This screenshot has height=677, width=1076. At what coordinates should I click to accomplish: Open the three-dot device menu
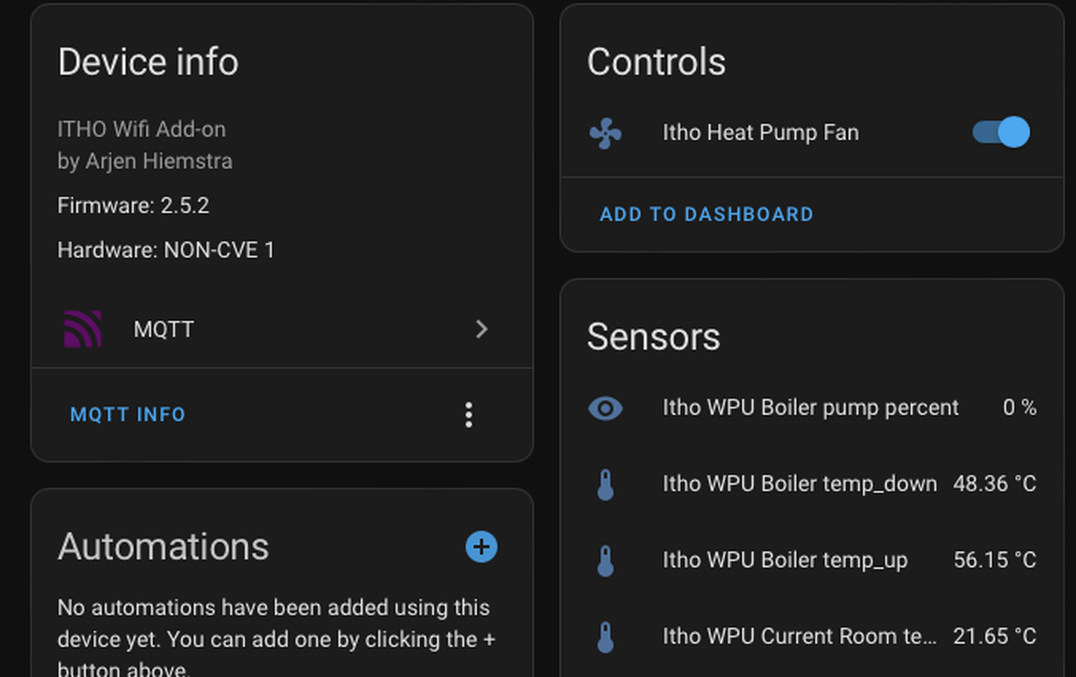tap(469, 415)
